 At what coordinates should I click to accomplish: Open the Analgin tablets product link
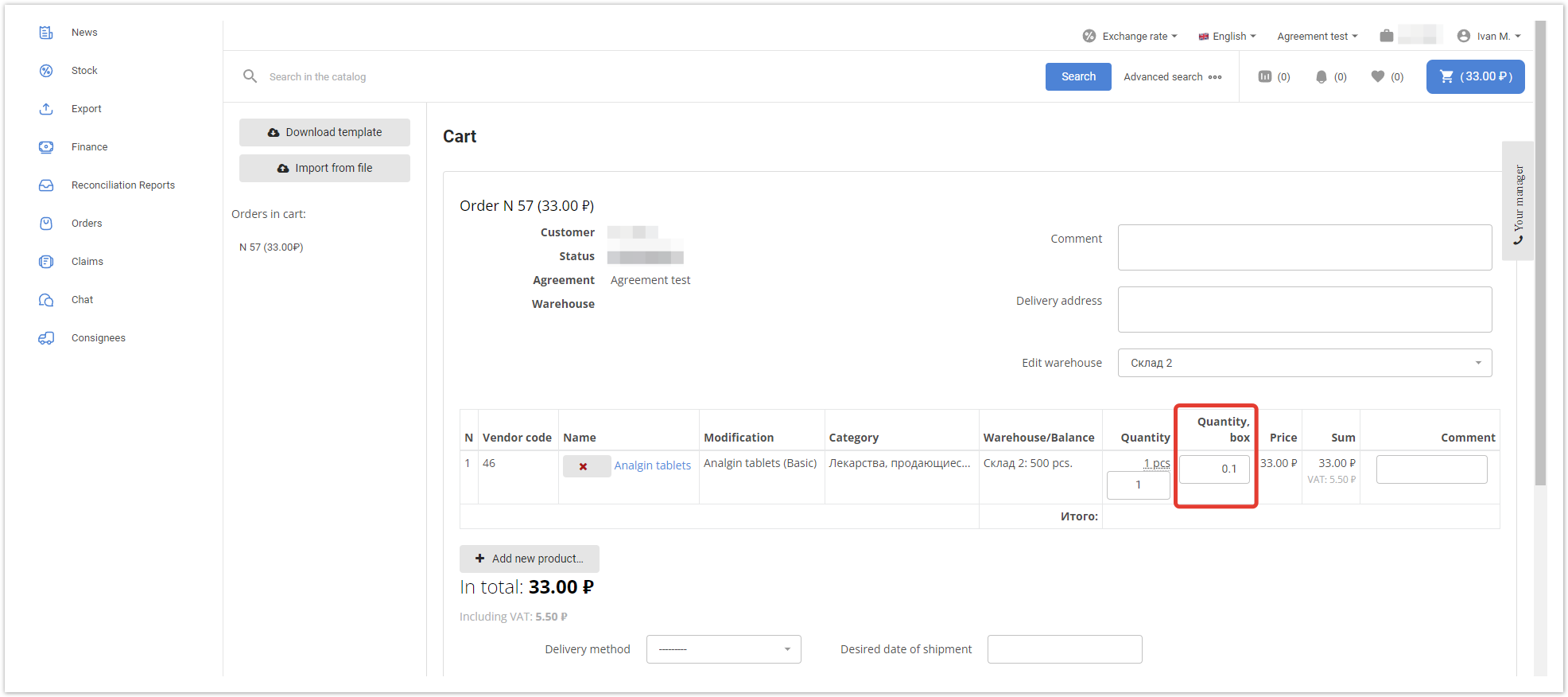tap(652, 465)
